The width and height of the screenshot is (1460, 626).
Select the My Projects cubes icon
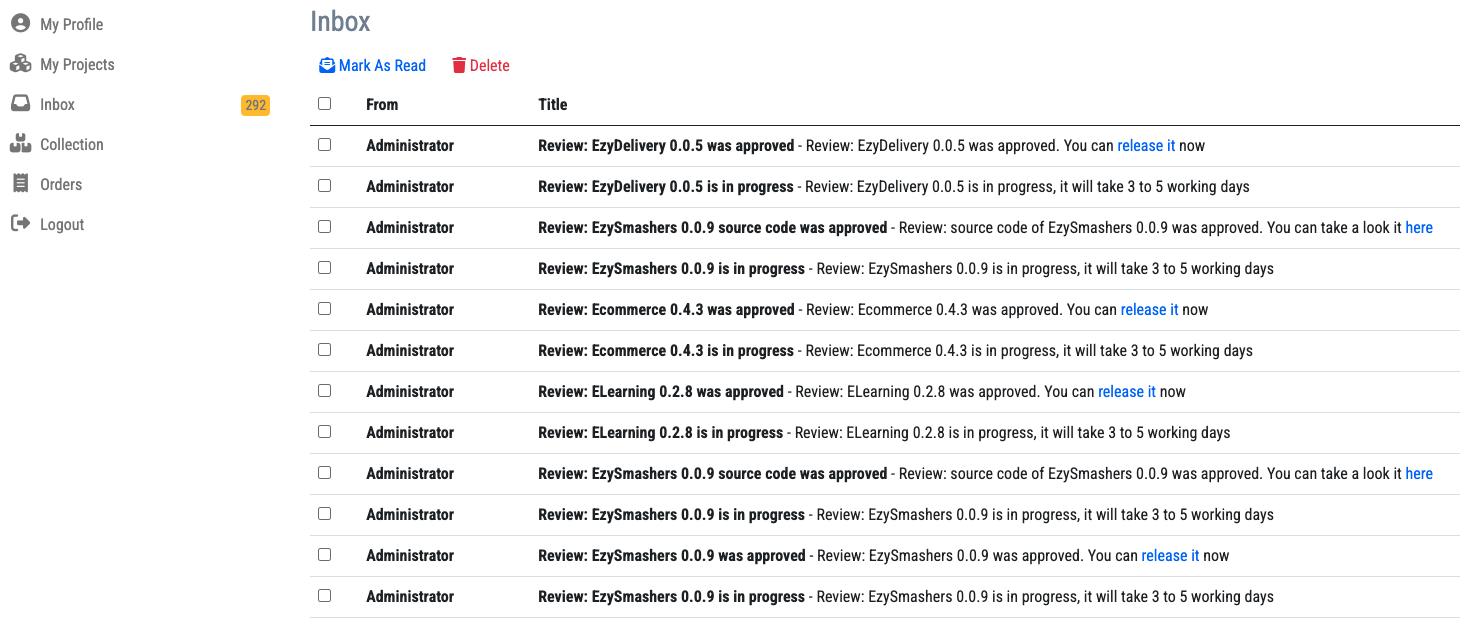click(x=20, y=63)
